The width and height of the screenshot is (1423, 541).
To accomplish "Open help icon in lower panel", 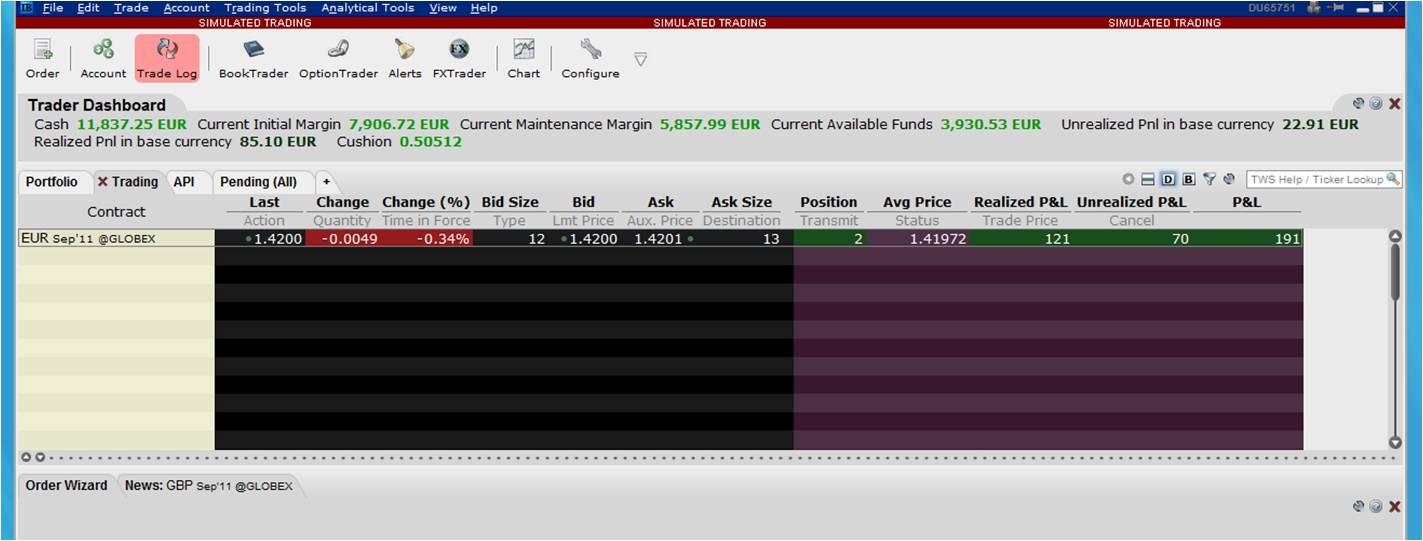I will [1376, 506].
